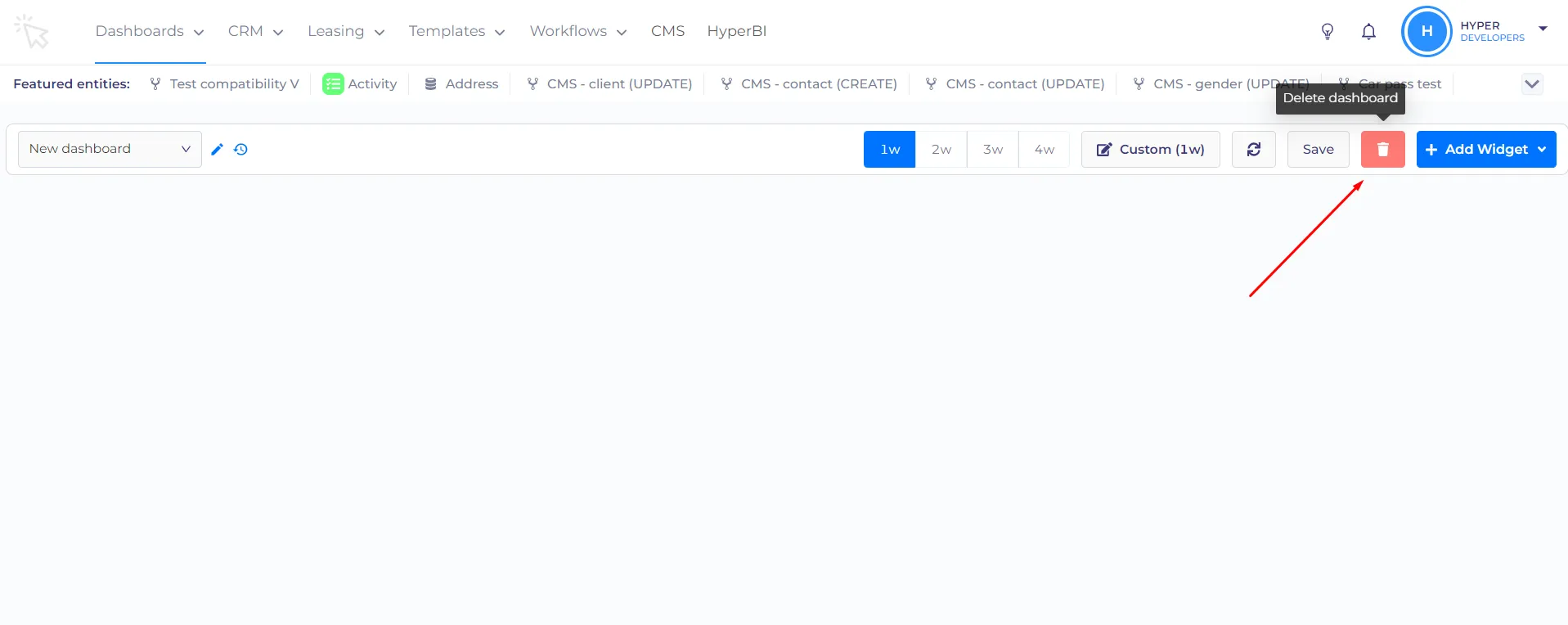
Task: Open the Hyper Developers account dropdown arrow
Action: 1543,29
